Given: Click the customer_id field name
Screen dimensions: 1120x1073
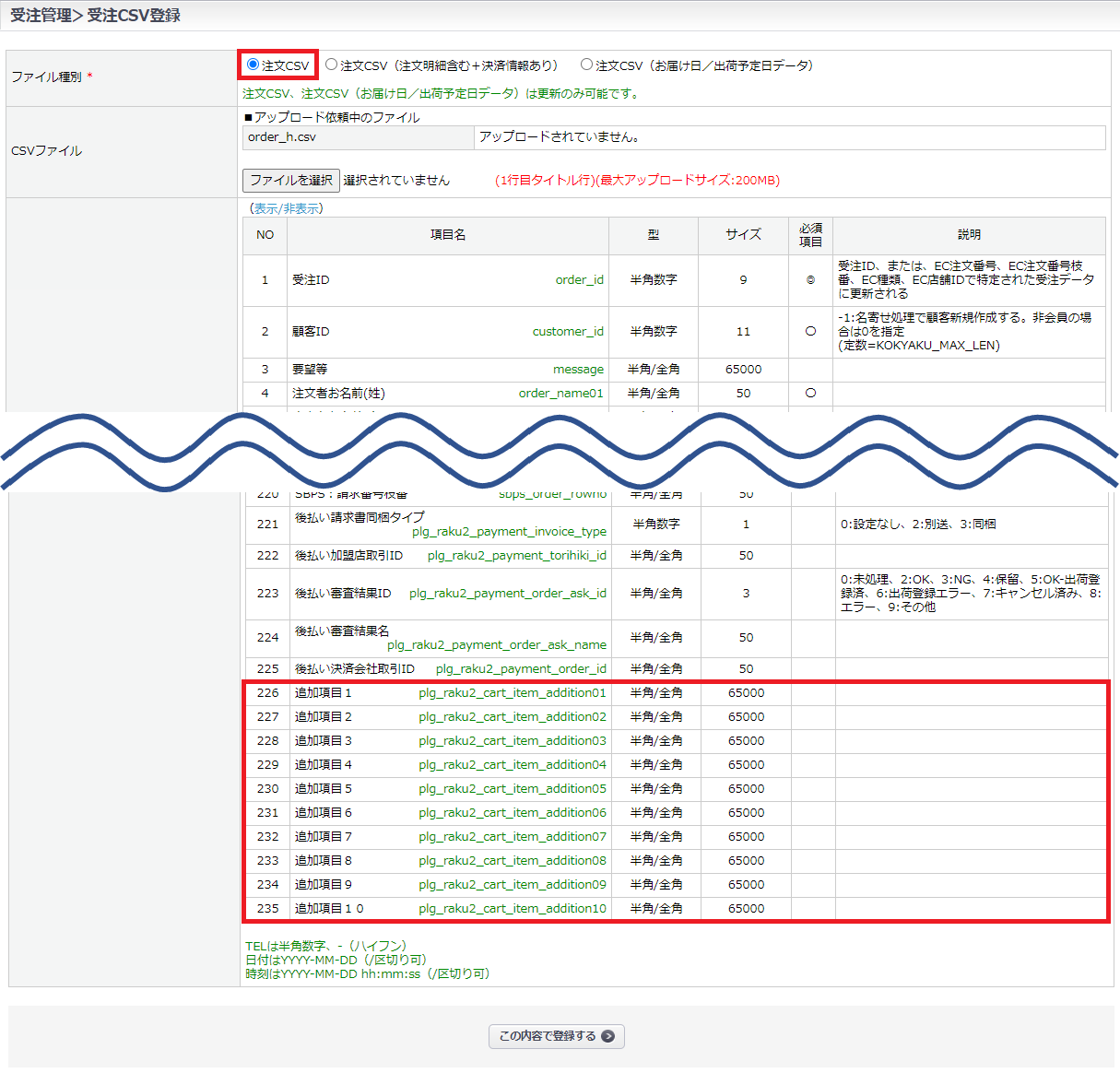Looking at the screenshot, I should (568, 332).
